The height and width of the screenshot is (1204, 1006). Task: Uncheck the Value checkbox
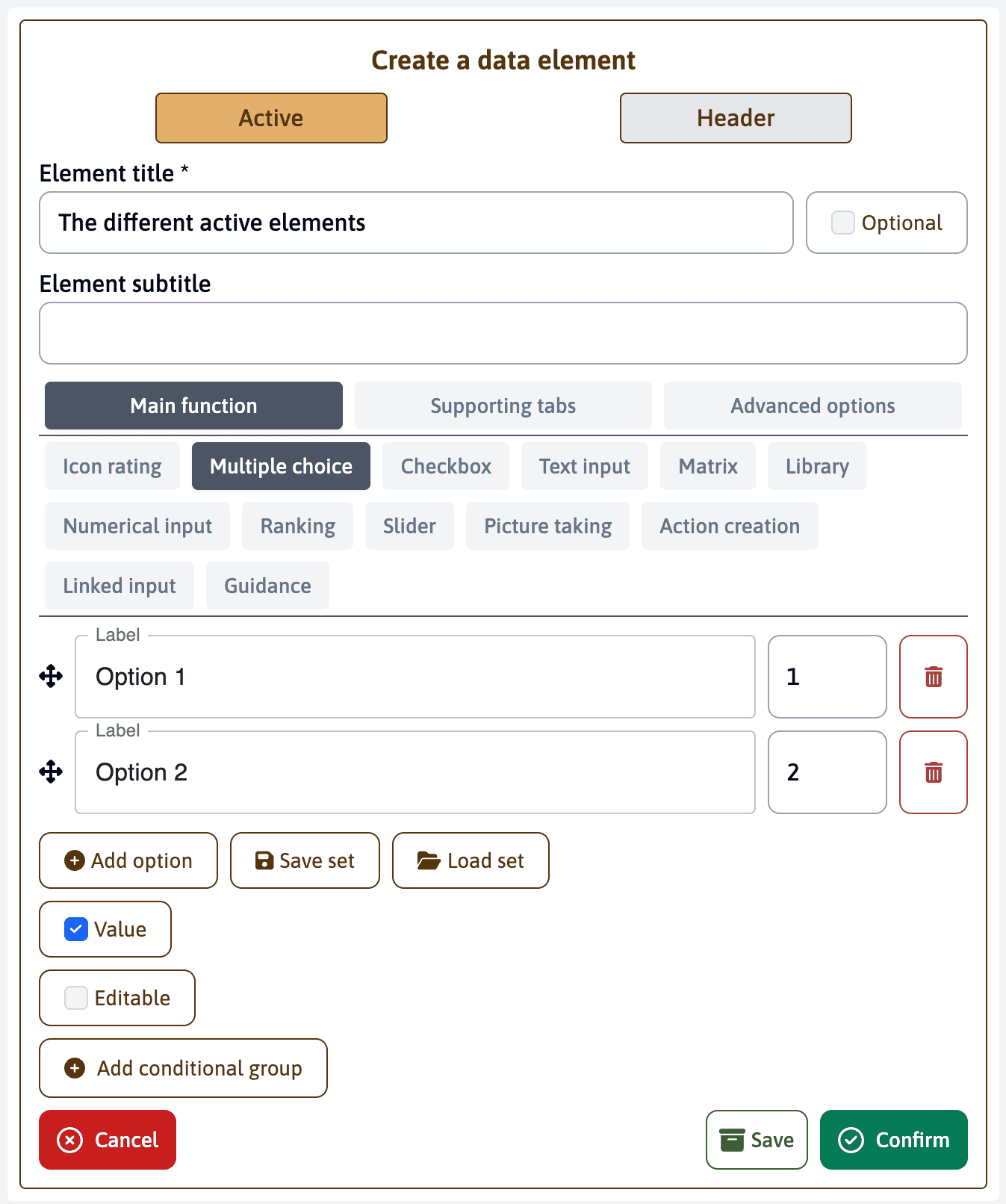point(76,930)
